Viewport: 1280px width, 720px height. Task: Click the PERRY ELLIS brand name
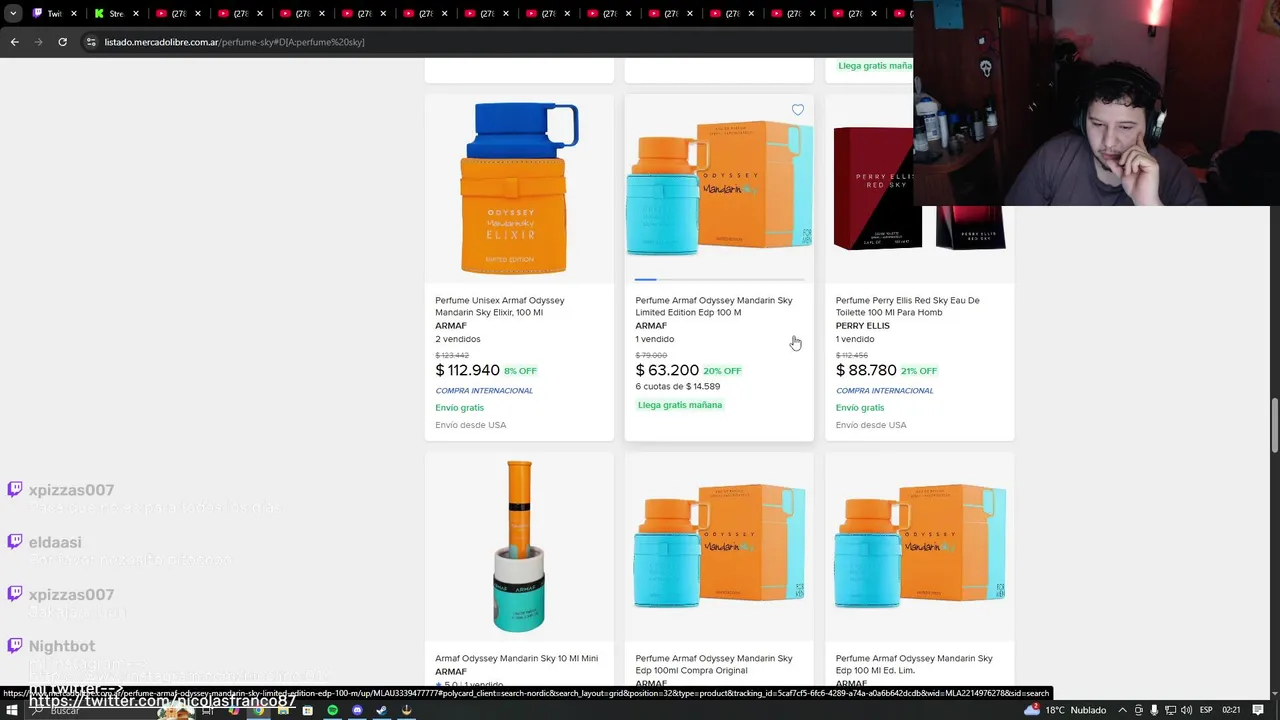[862, 326]
